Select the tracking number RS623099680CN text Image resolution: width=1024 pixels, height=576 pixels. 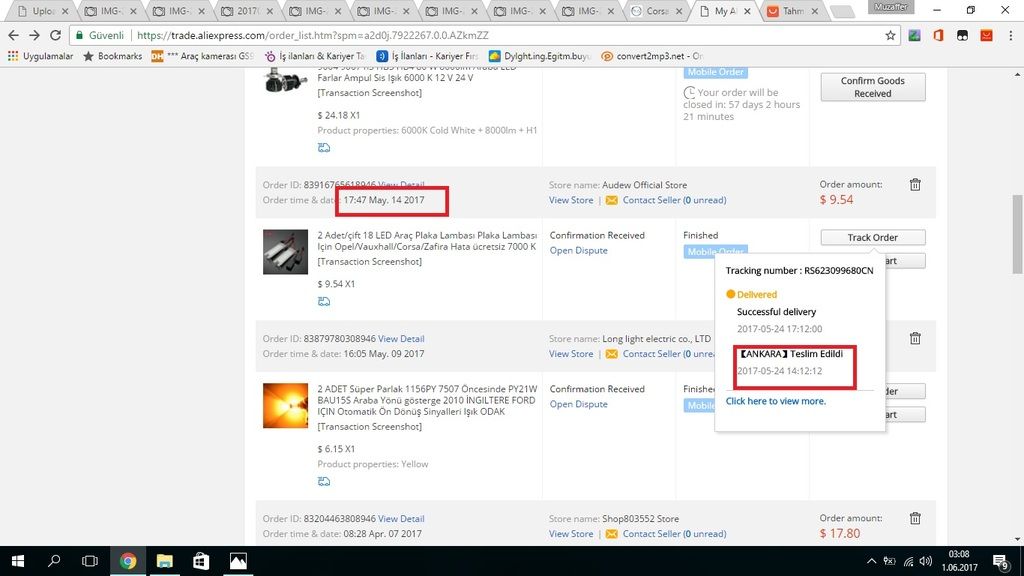pos(839,270)
